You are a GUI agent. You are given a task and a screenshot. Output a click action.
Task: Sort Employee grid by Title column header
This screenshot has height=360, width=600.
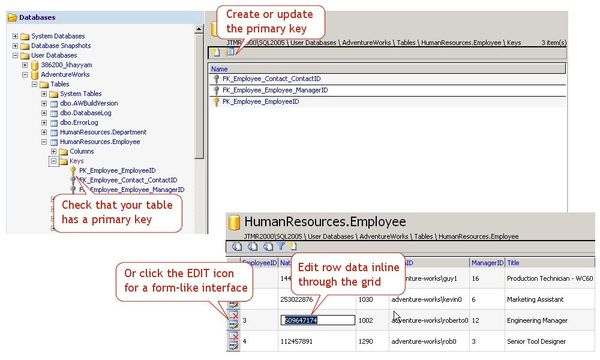(x=550, y=263)
